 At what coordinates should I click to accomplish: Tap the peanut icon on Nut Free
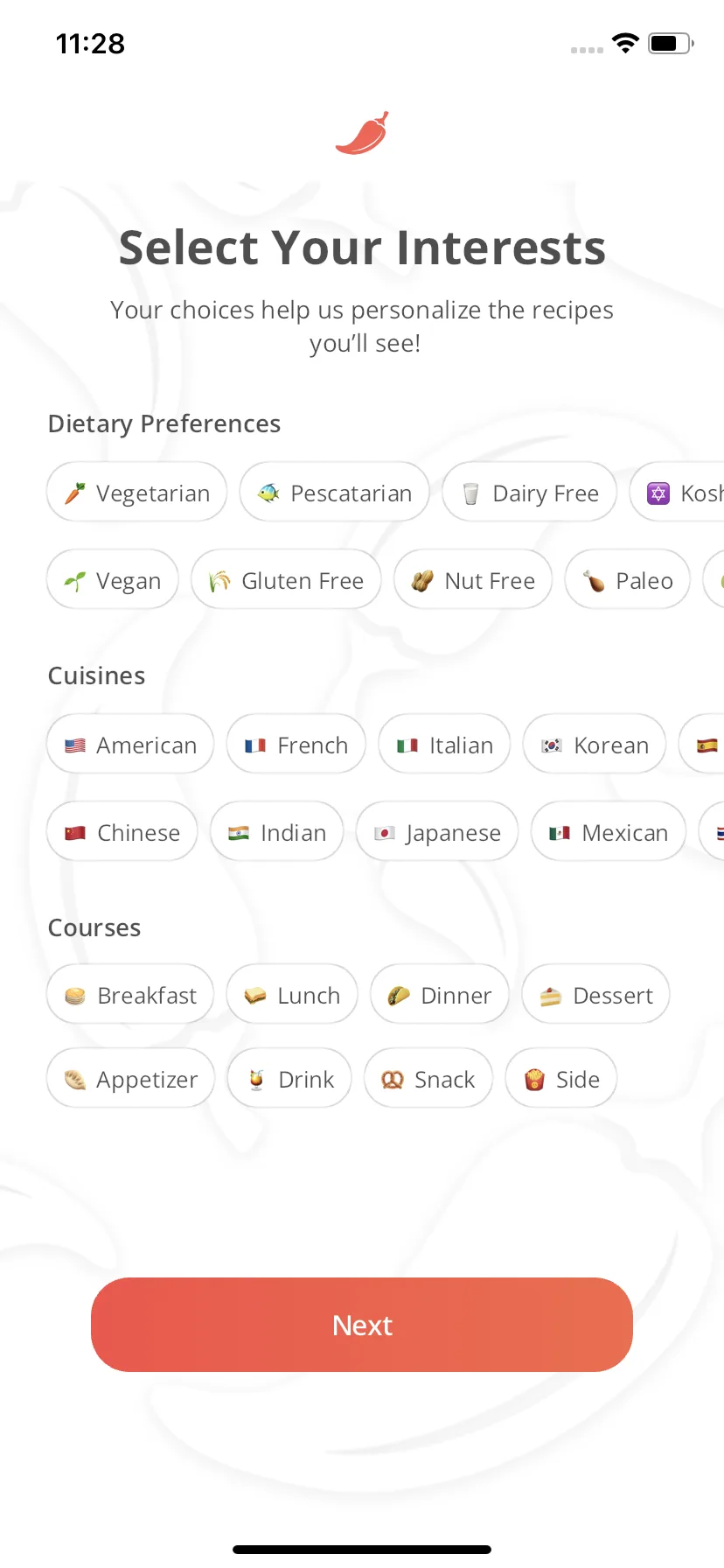point(422,581)
